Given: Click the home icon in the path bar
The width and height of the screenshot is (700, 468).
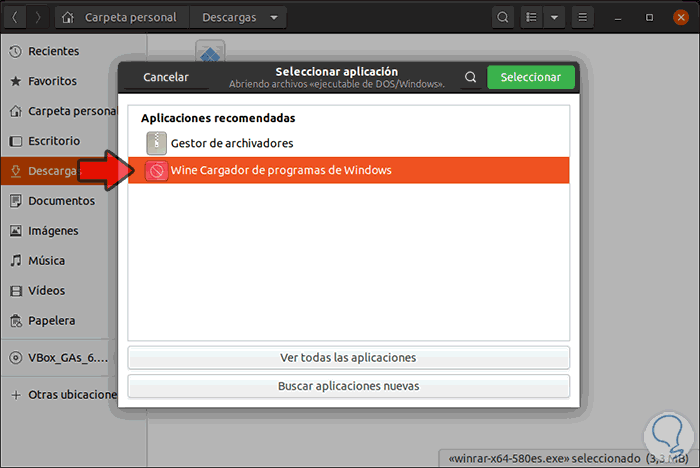Looking at the screenshot, I should [68, 17].
